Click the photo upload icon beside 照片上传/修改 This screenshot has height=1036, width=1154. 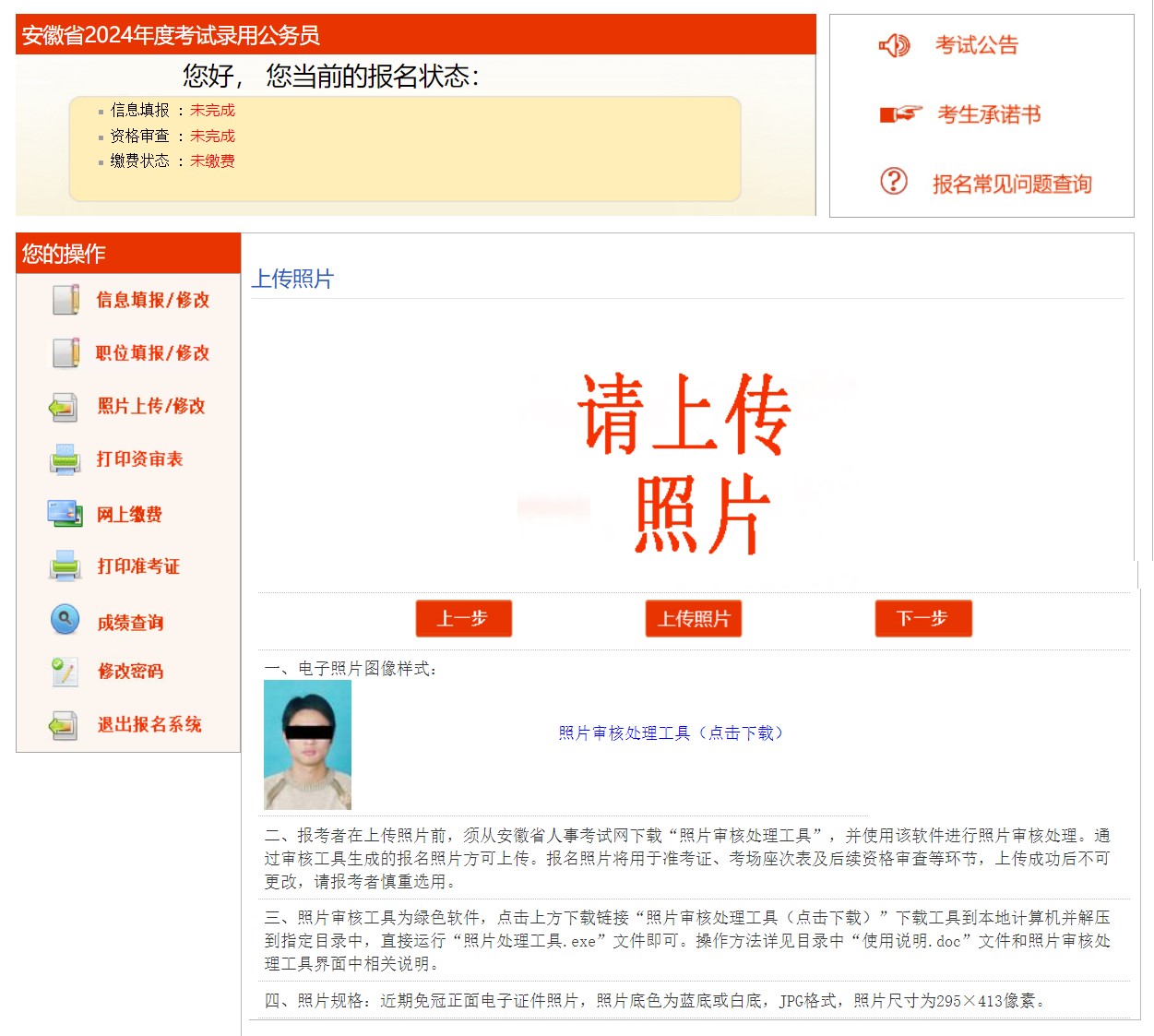(64, 407)
